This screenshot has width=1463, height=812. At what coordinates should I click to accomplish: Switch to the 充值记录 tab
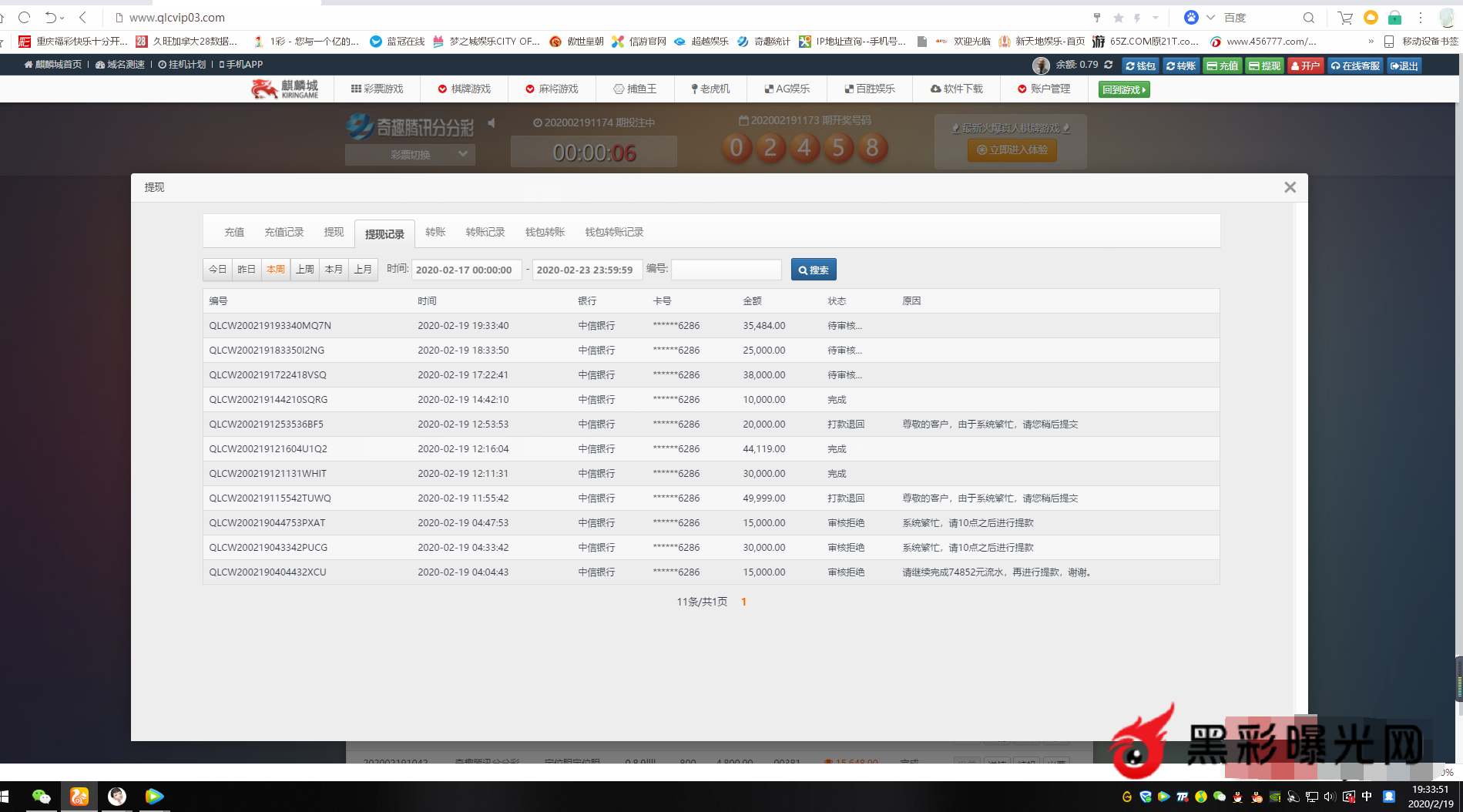[284, 233]
